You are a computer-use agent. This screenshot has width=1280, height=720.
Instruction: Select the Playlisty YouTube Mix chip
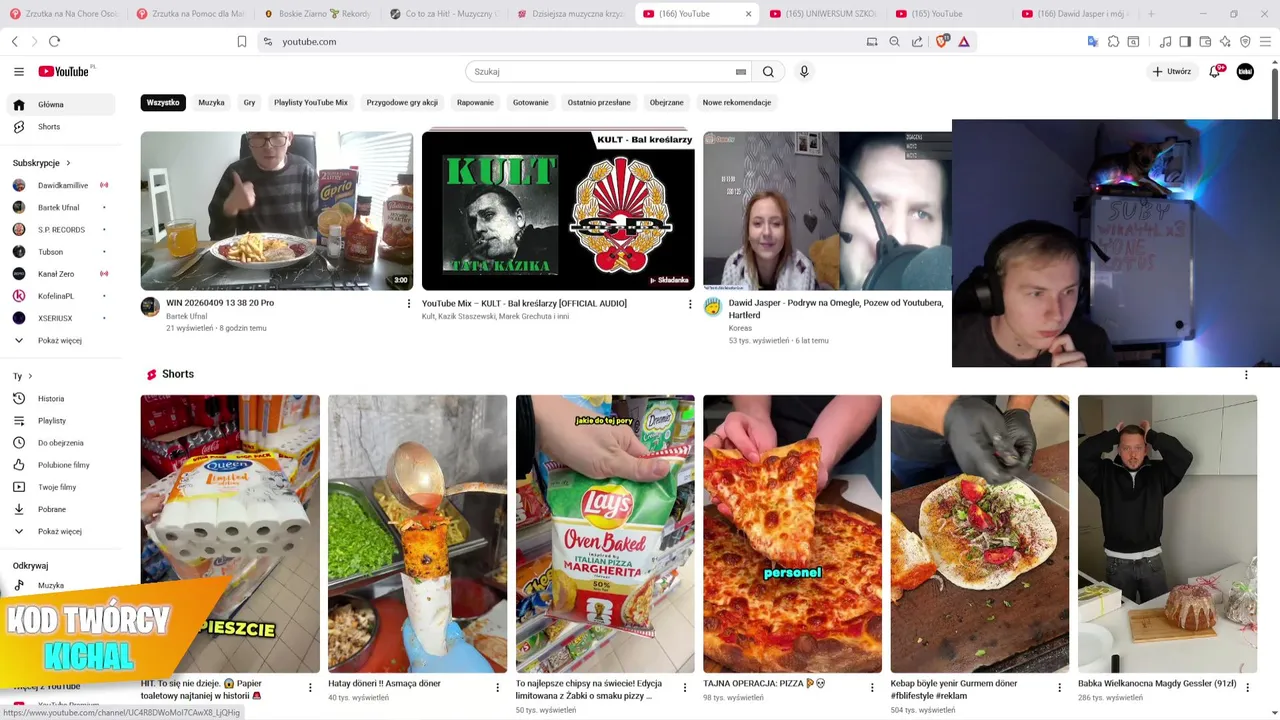311,102
